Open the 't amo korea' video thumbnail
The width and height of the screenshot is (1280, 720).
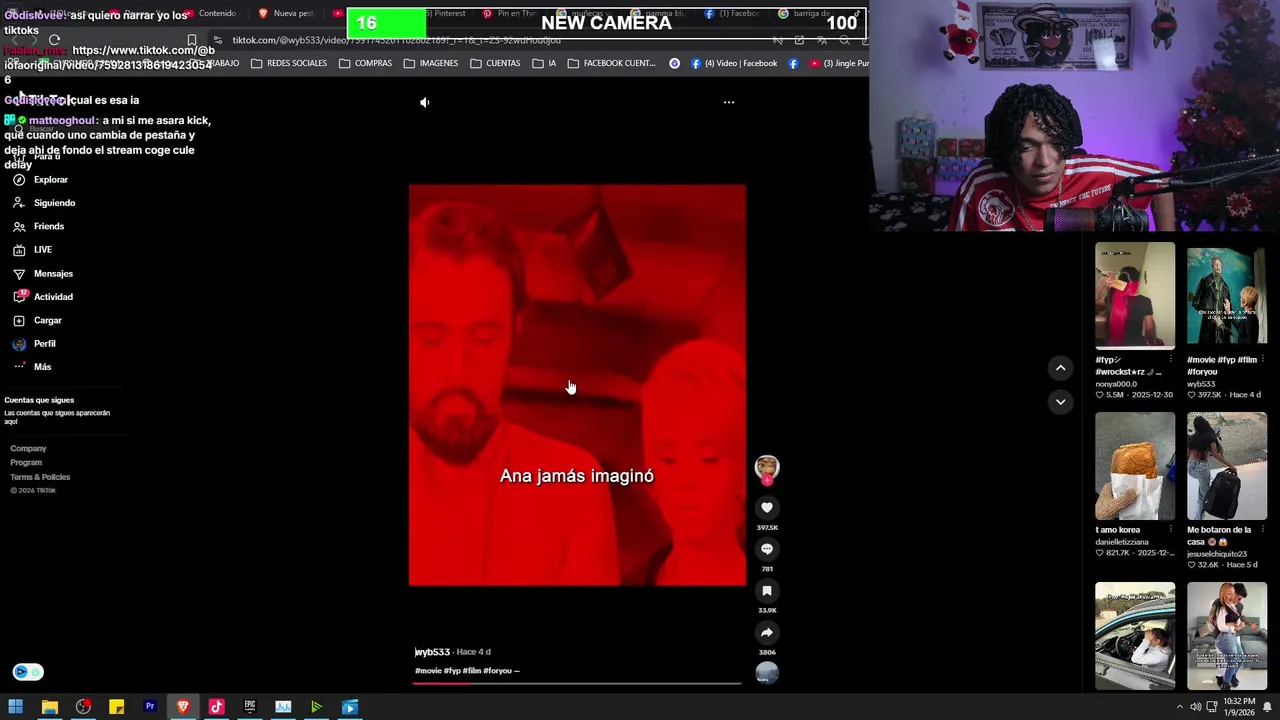click(x=1135, y=466)
